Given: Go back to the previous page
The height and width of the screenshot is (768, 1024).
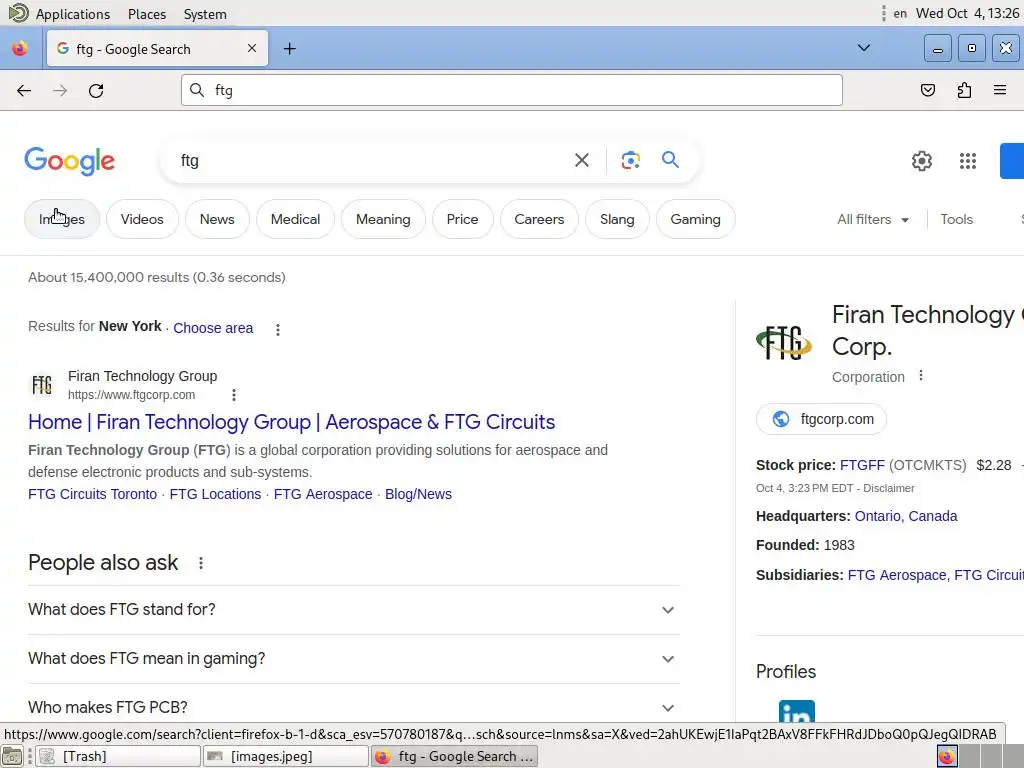Looking at the screenshot, I should coord(24,91).
